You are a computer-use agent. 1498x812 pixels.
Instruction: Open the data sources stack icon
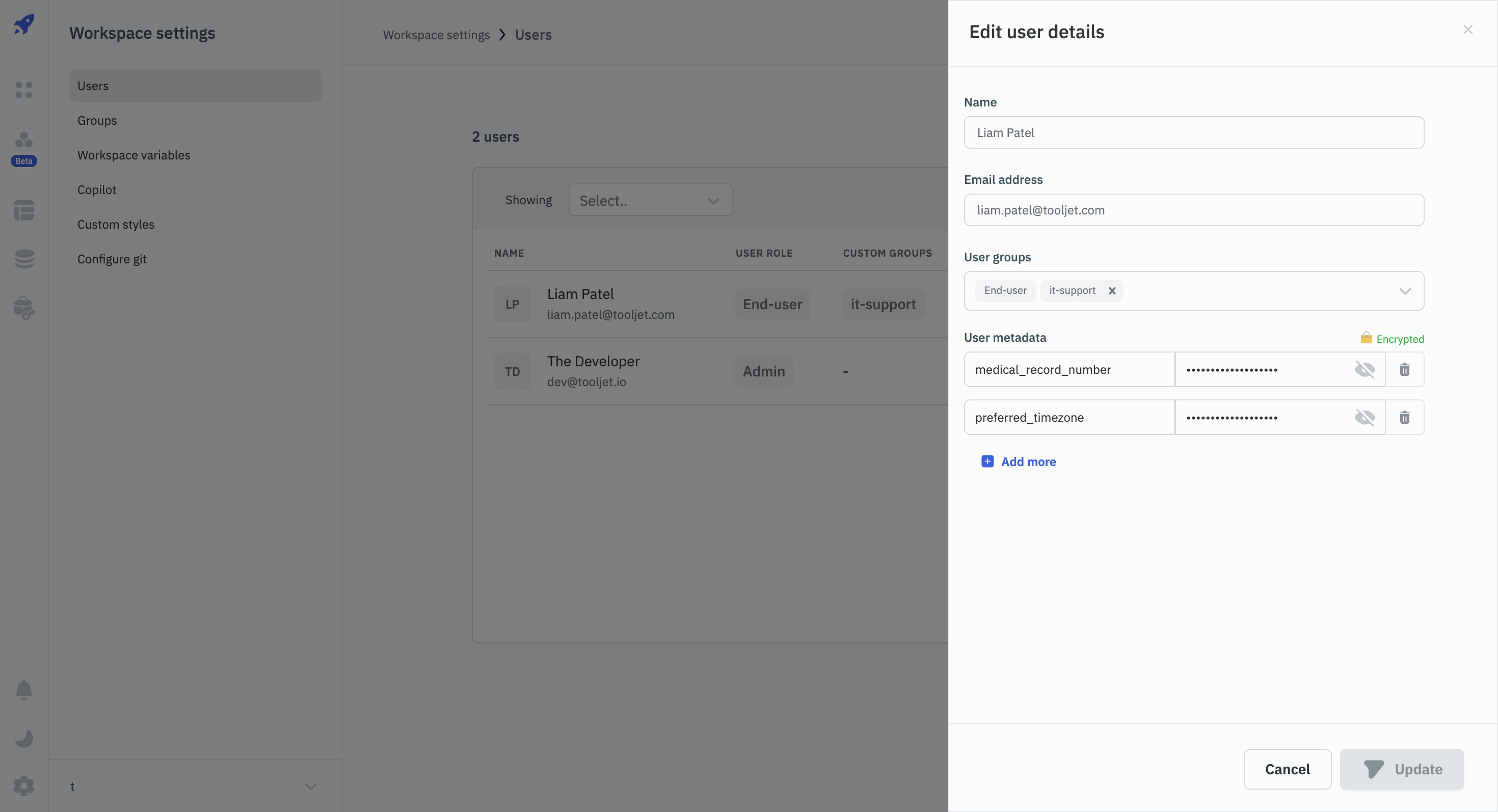24,259
